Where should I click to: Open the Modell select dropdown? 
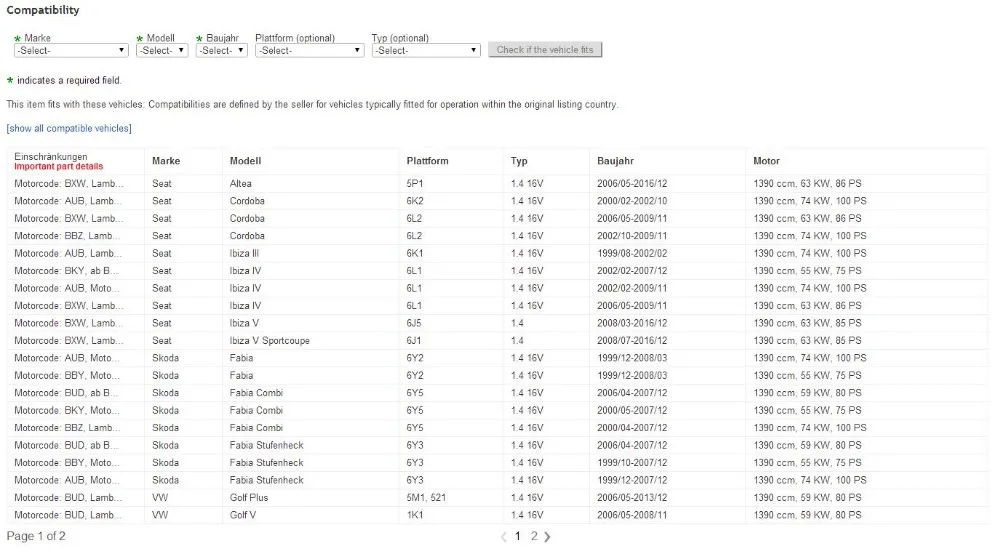[x=162, y=50]
